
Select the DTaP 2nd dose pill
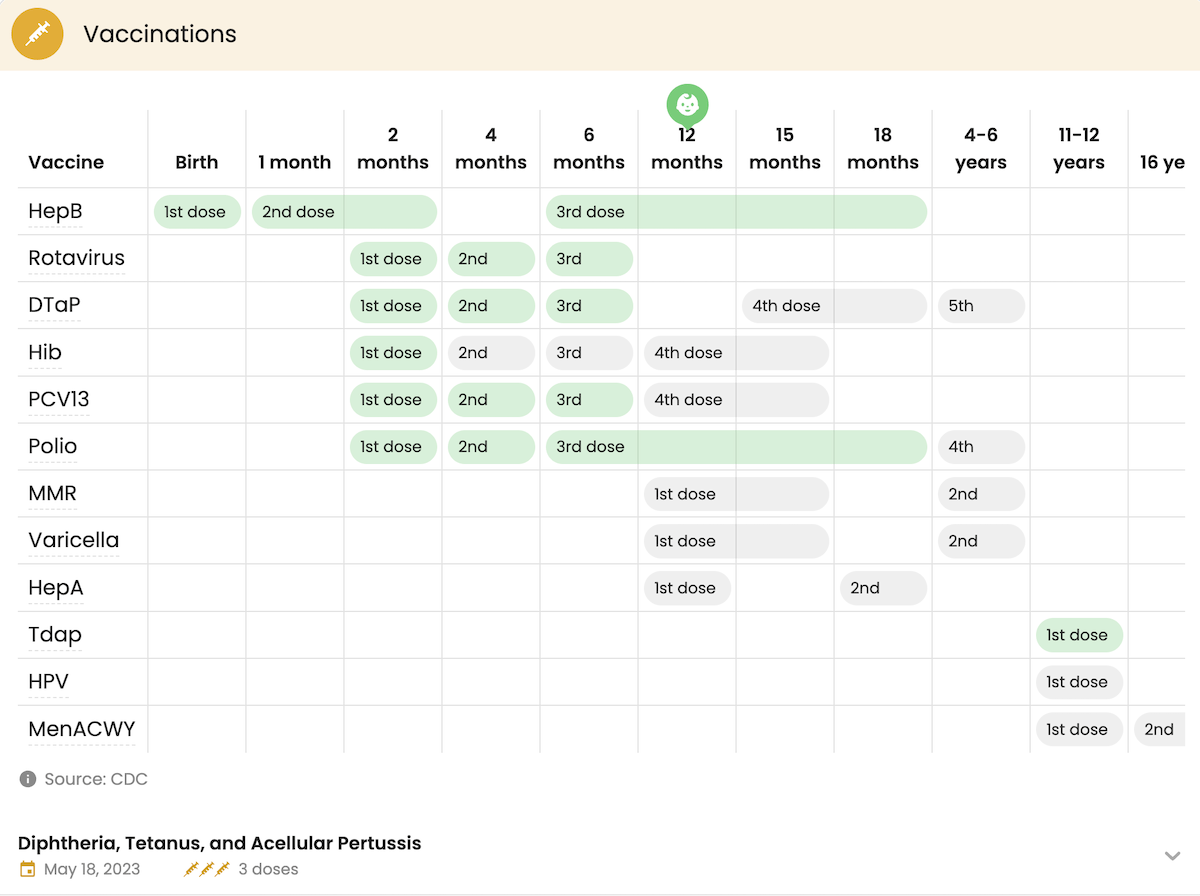pos(491,306)
